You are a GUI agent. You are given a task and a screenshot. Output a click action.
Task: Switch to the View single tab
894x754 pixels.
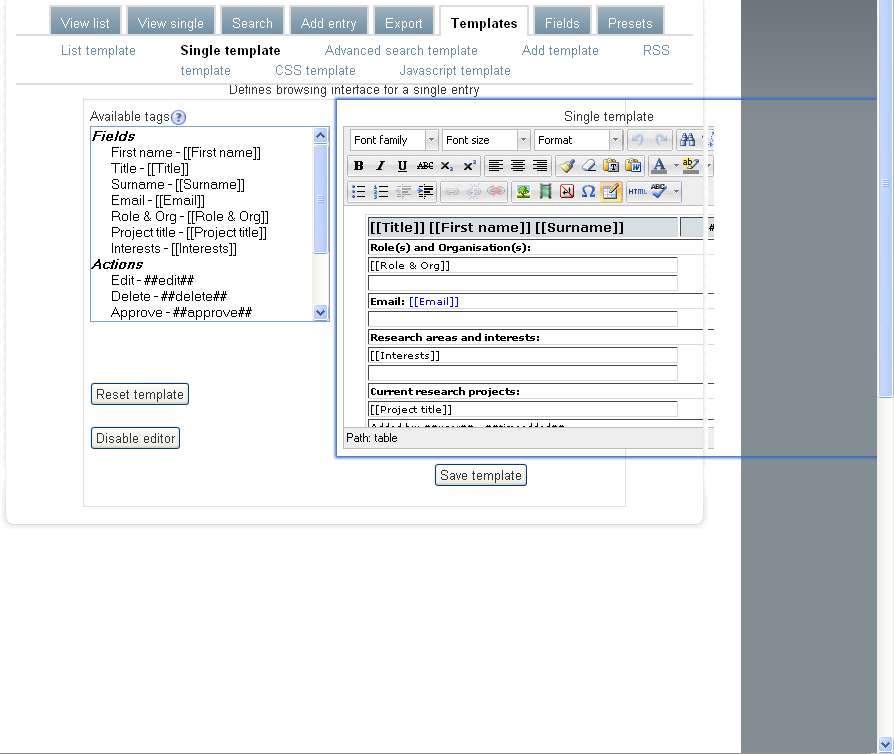(170, 23)
